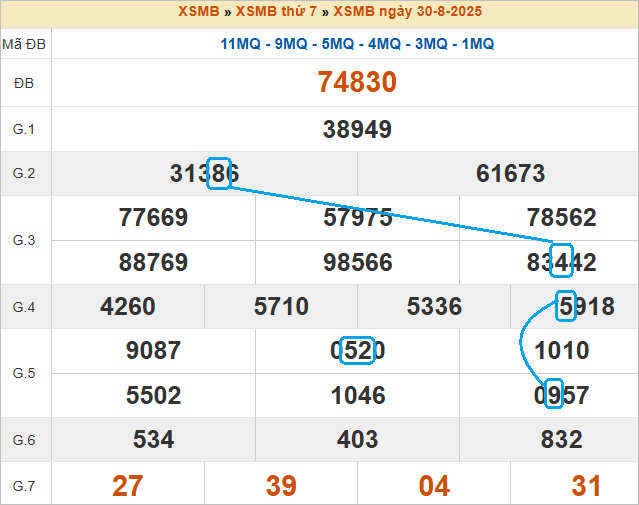Click the G.2 row label
This screenshot has width=639, height=505.
pos(24,173)
